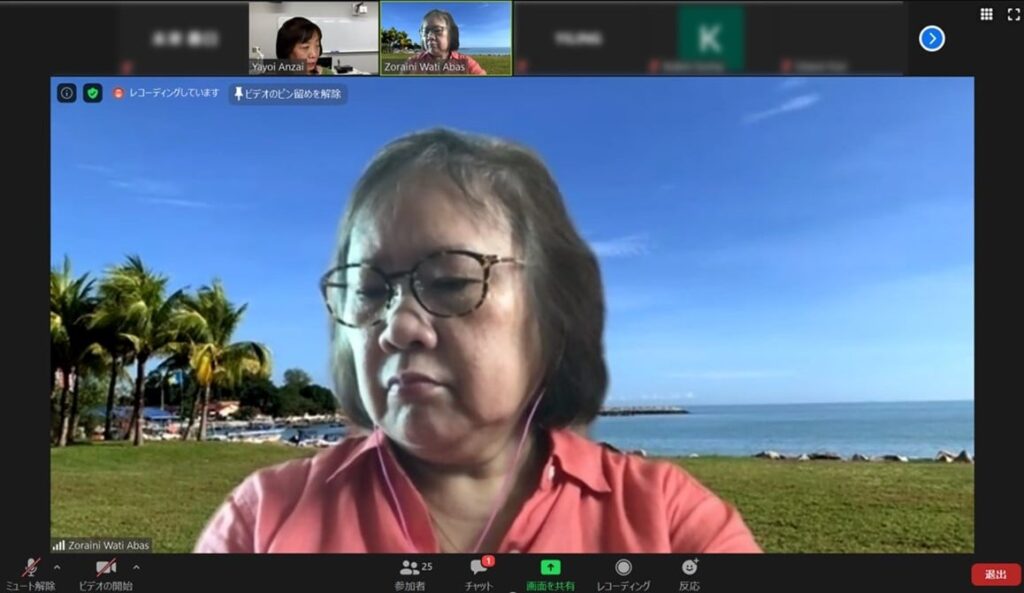This screenshot has width=1024, height=593.
Task: Select Yayoi Anzai video thumbnail
Action: tap(313, 38)
